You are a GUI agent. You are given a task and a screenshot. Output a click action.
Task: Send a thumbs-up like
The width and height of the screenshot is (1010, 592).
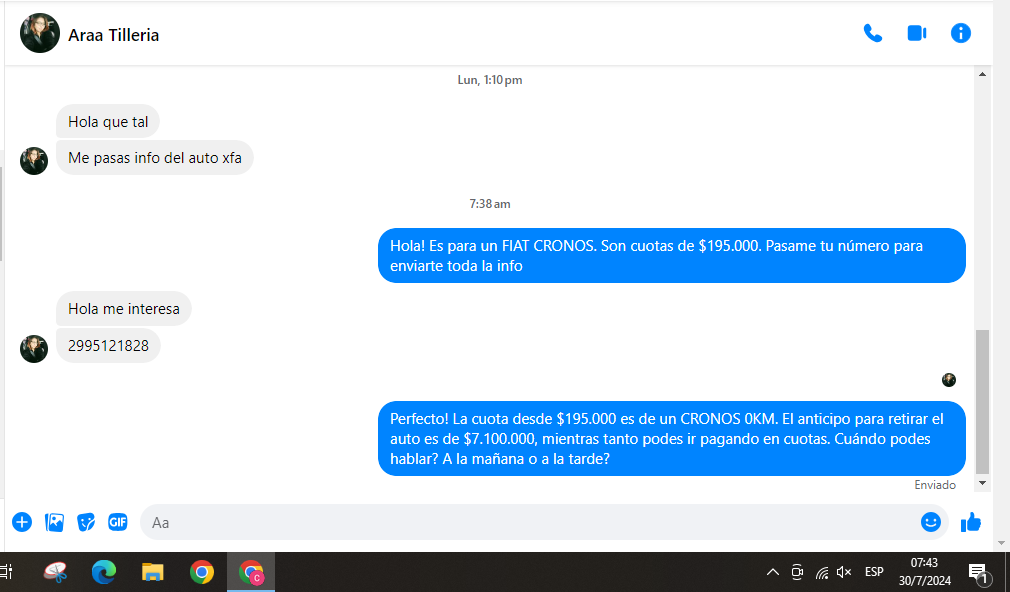tap(971, 522)
